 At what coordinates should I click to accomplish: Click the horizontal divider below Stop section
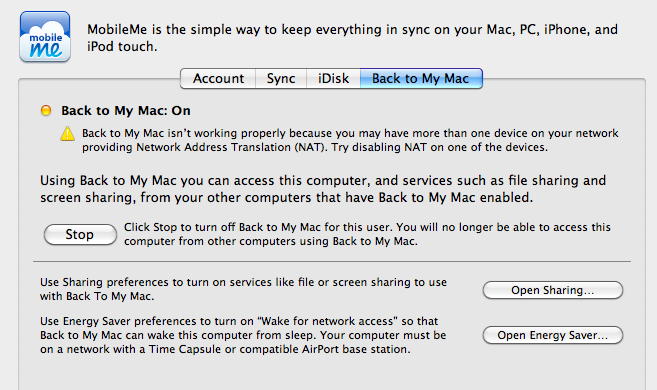point(332,262)
